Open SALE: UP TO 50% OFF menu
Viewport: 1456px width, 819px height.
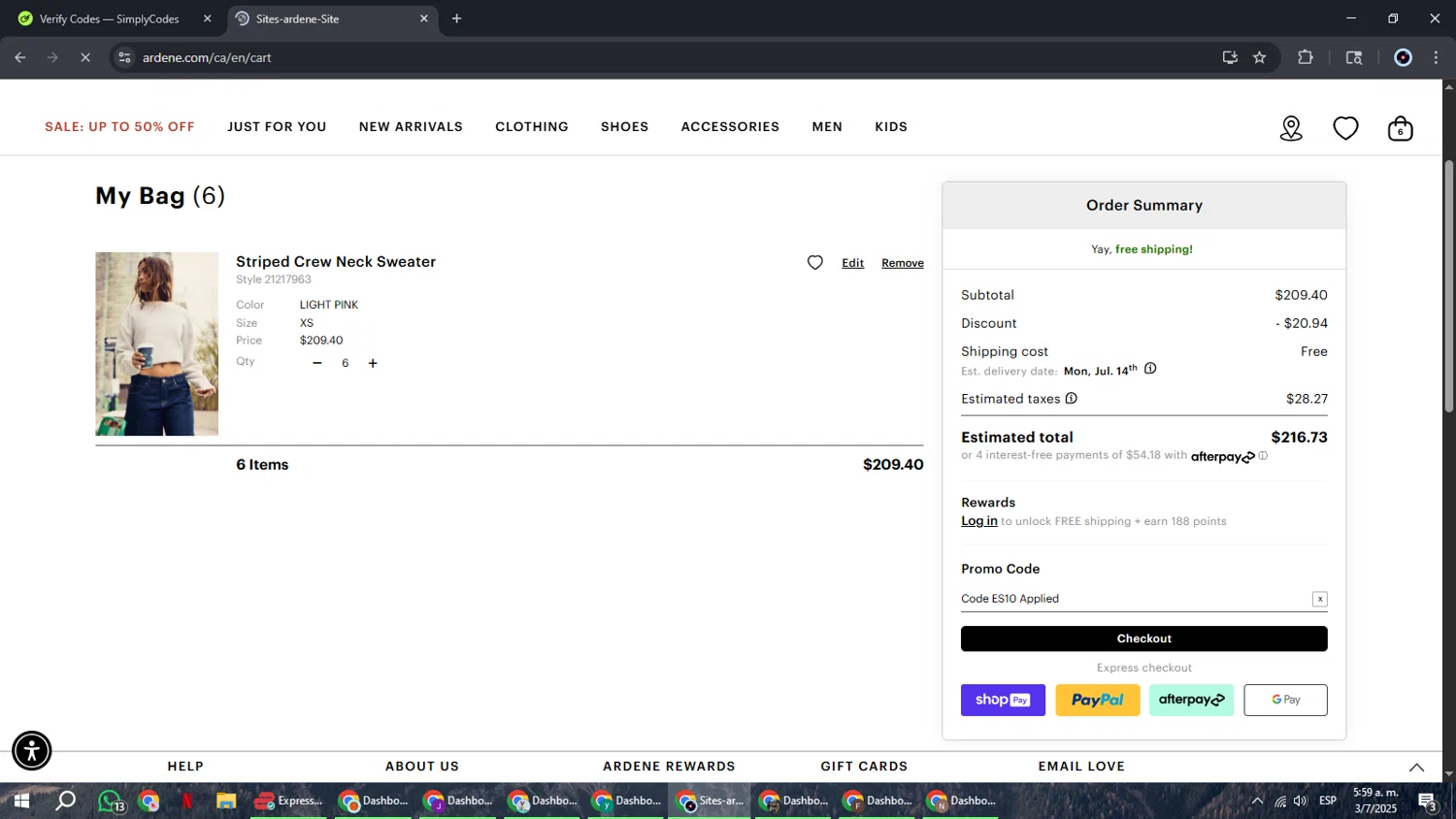[x=119, y=127]
